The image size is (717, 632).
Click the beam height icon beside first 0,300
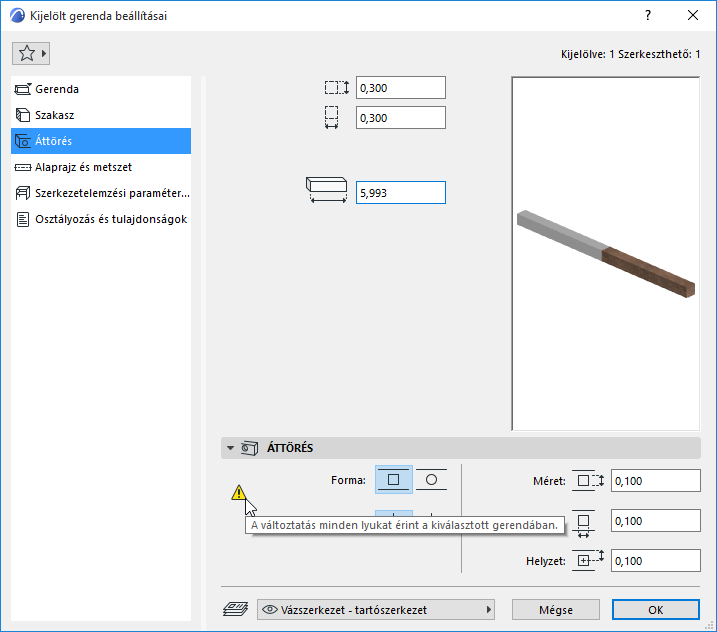(337, 87)
